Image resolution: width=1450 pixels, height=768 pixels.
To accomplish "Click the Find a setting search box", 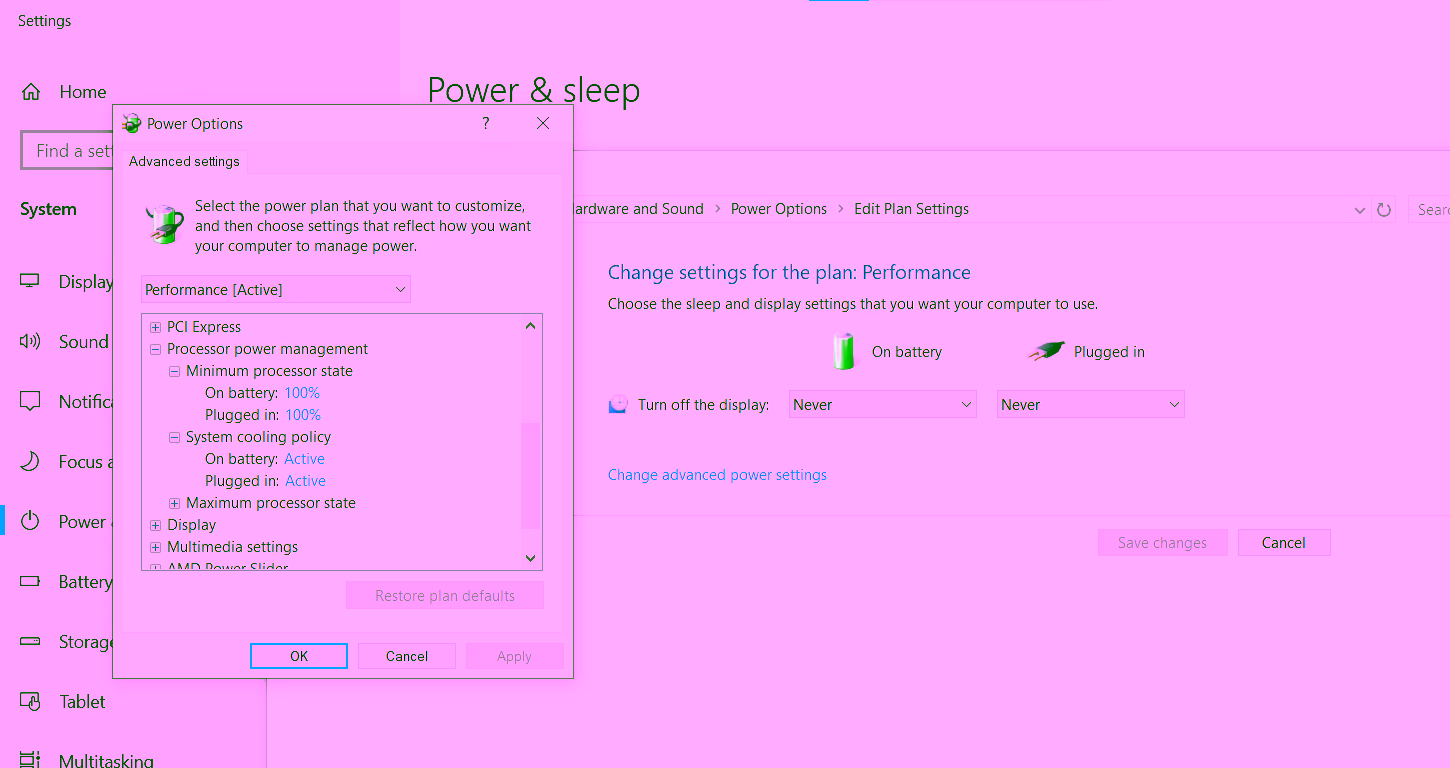I will [x=68, y=151].
